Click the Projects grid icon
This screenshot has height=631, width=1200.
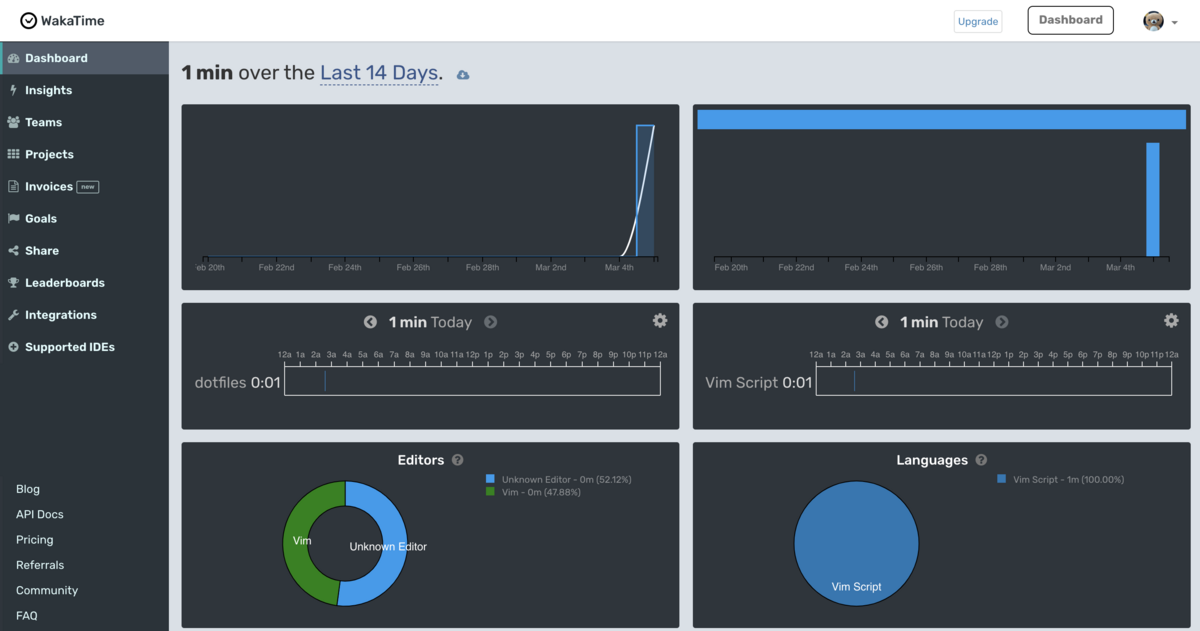13,154
